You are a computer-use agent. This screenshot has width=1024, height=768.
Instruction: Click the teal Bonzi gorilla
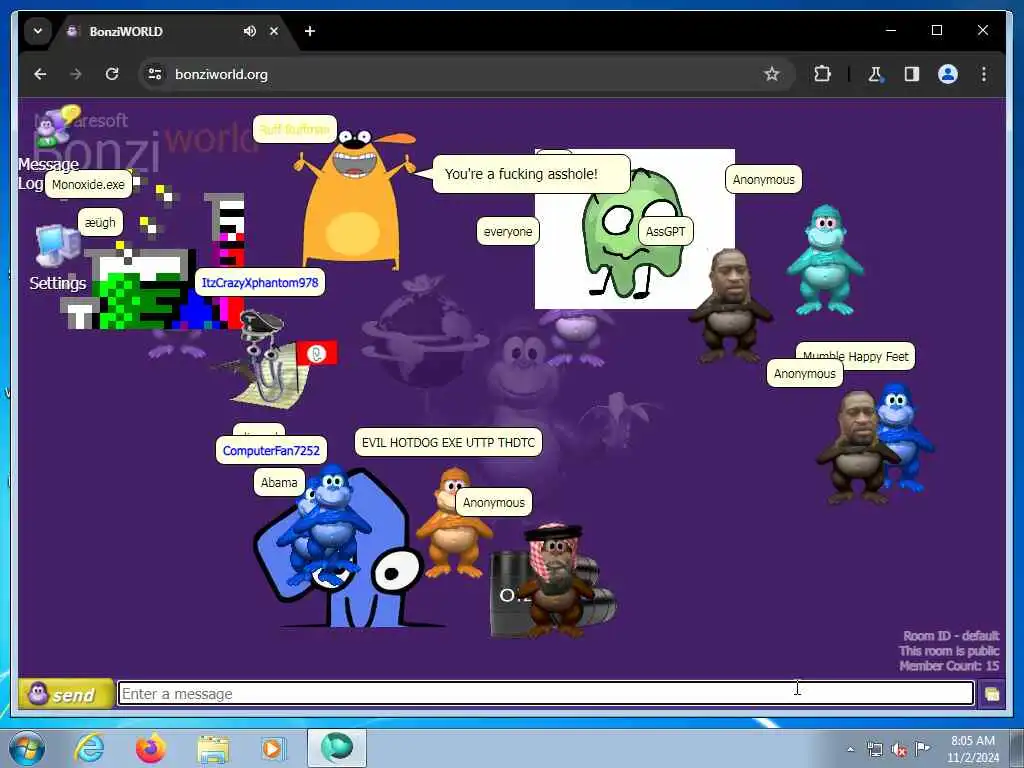[825, 260]
